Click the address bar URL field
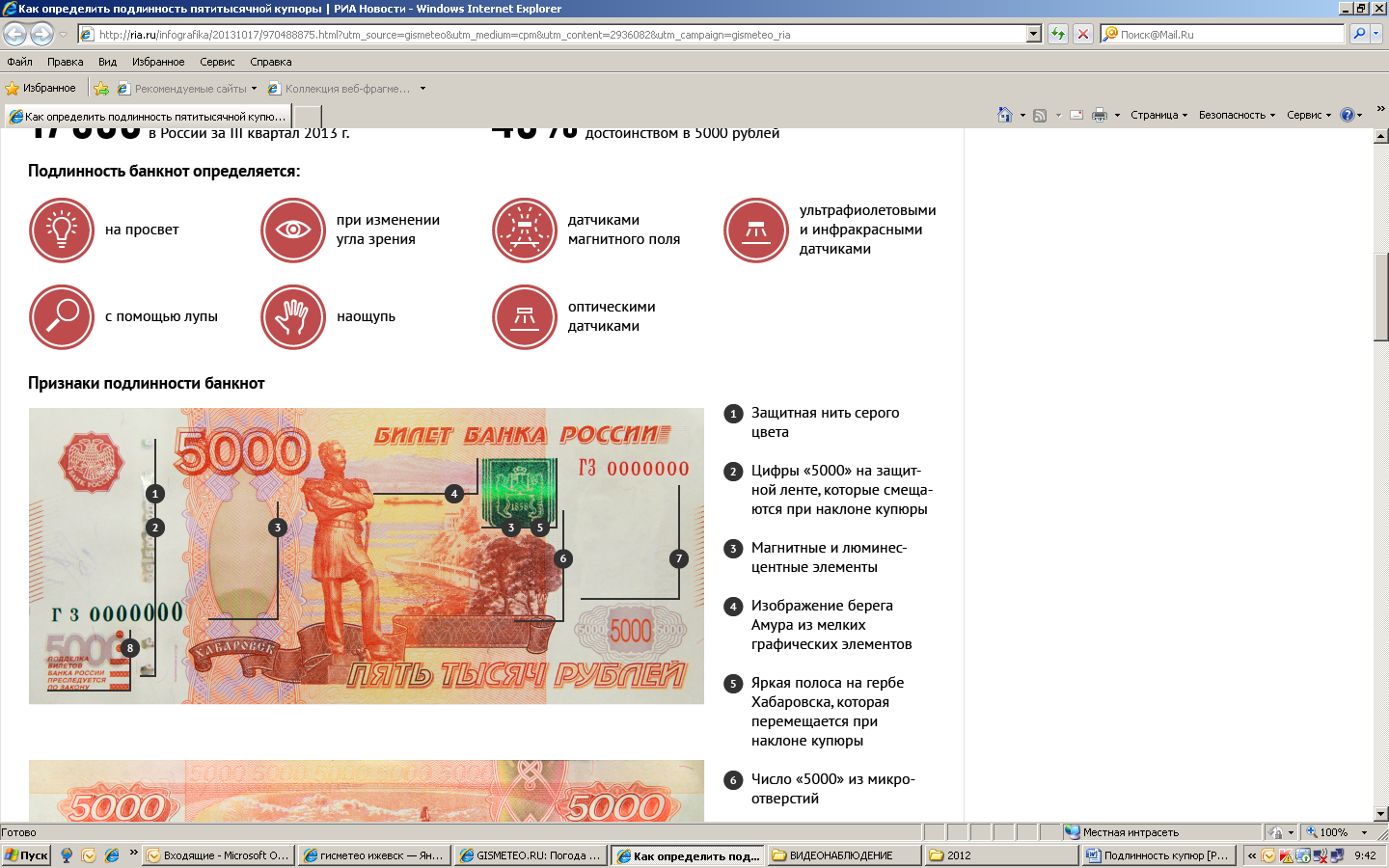The image size is (1389, 868). pyautogui.click(x=554, y=34)
